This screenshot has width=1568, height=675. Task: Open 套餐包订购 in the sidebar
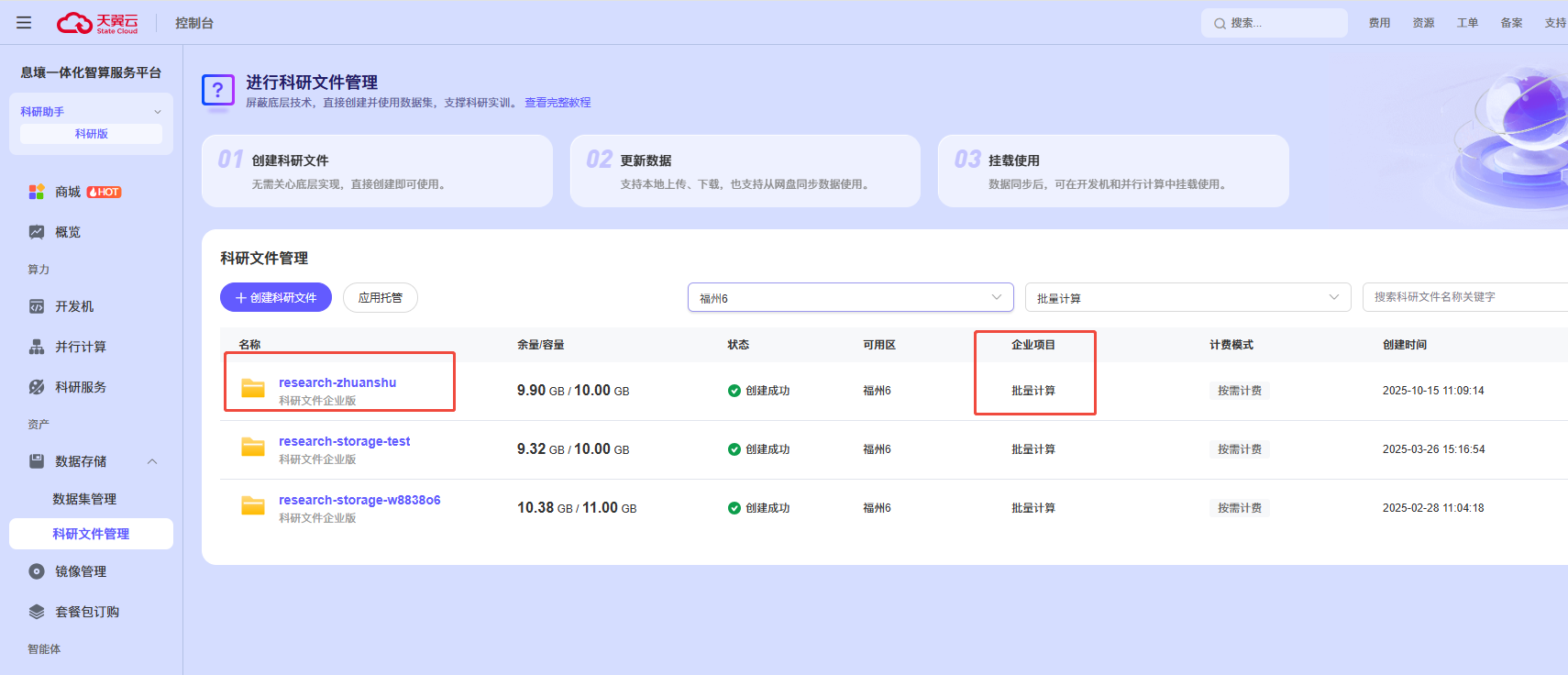(86, 612)
